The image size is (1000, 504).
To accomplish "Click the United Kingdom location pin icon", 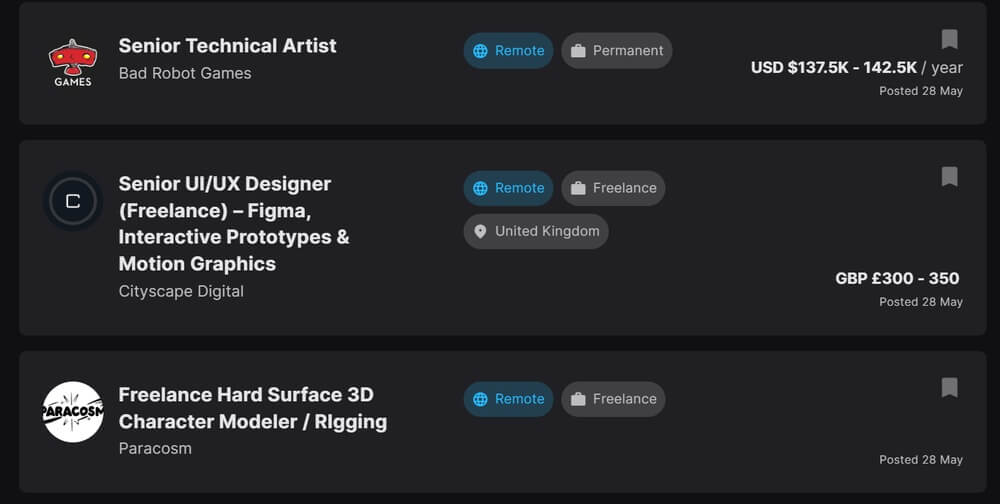I will coord(480,232).
